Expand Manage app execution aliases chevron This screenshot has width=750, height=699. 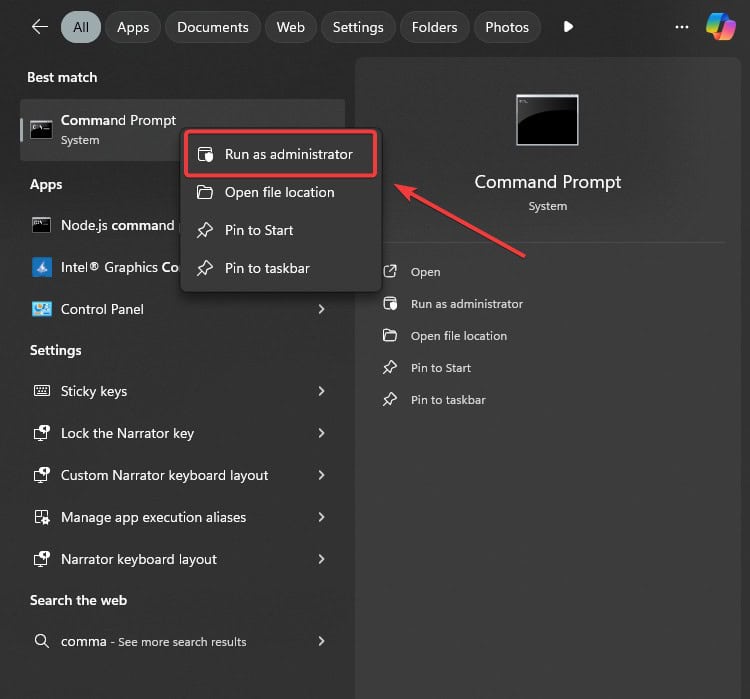pos(321,517)
